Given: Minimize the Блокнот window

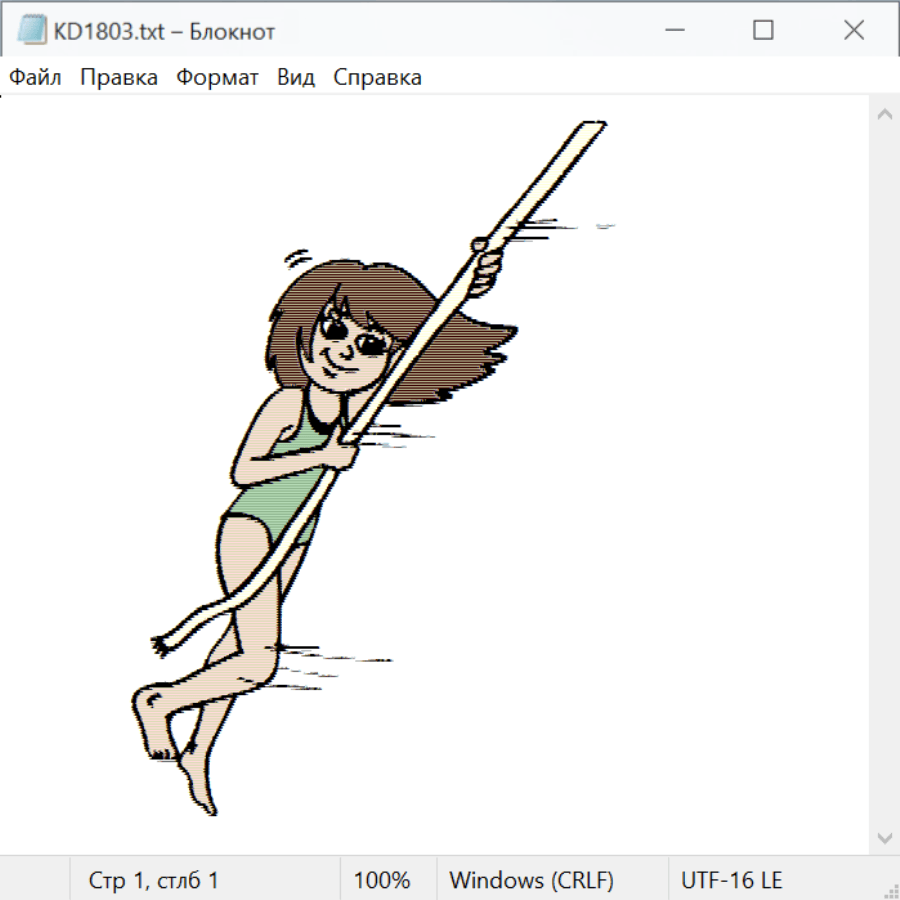Looking at the screenshot, I should [673, 31].
